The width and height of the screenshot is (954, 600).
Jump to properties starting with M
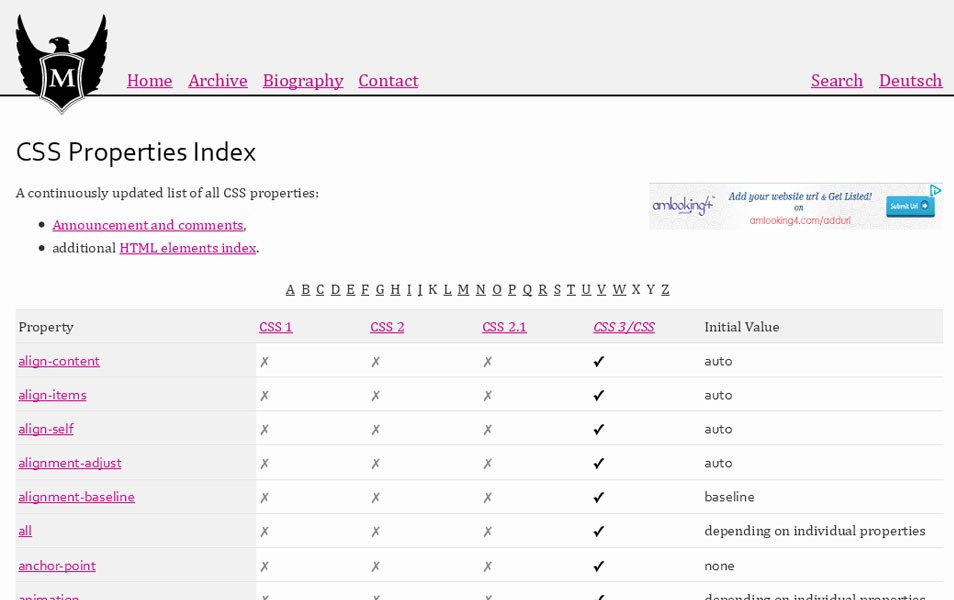(462, 289)
